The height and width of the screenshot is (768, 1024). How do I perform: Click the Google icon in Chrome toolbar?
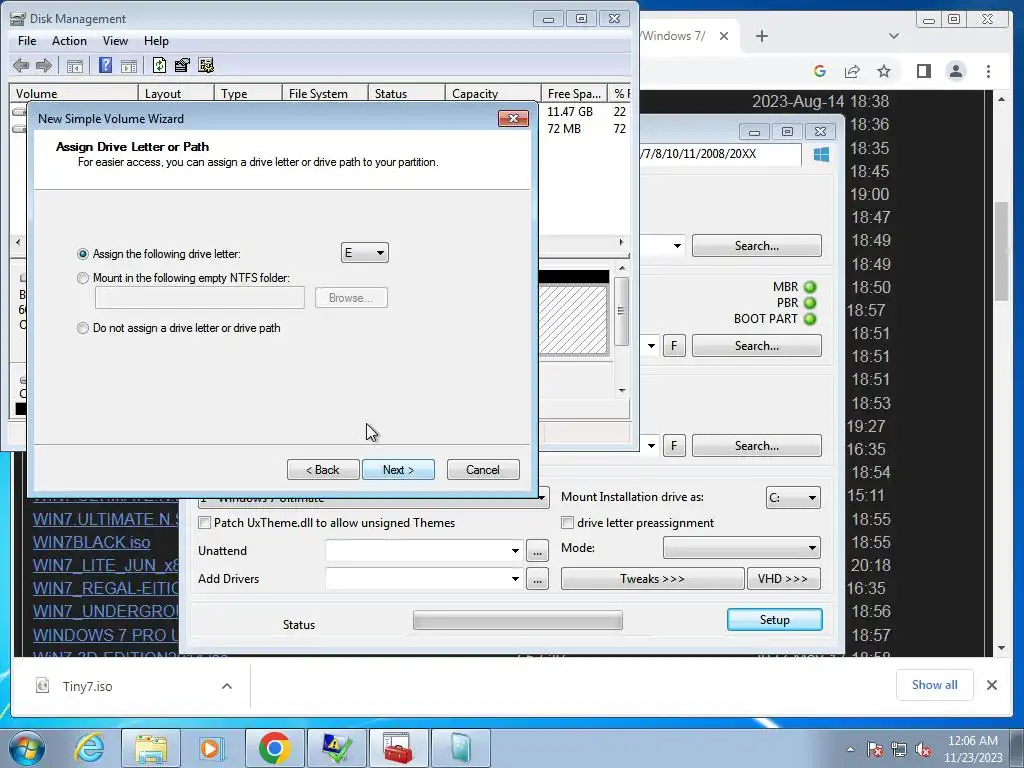[x=820, y=71]
